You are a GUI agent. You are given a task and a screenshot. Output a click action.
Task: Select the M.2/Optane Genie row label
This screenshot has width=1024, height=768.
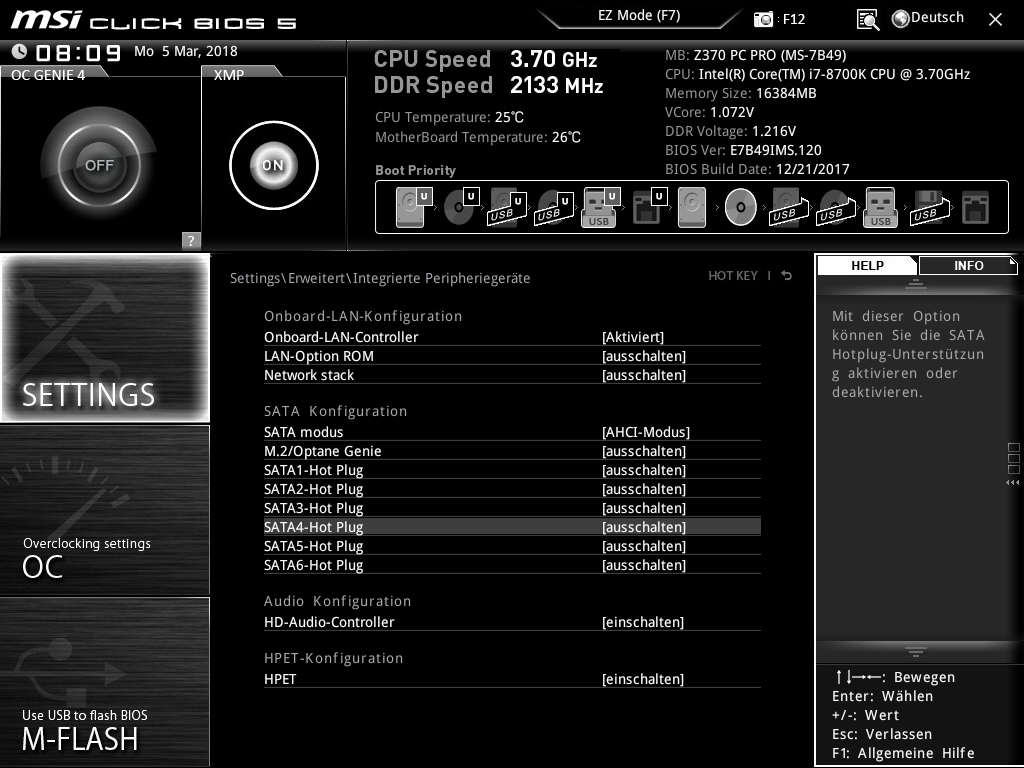coord(323,451)
